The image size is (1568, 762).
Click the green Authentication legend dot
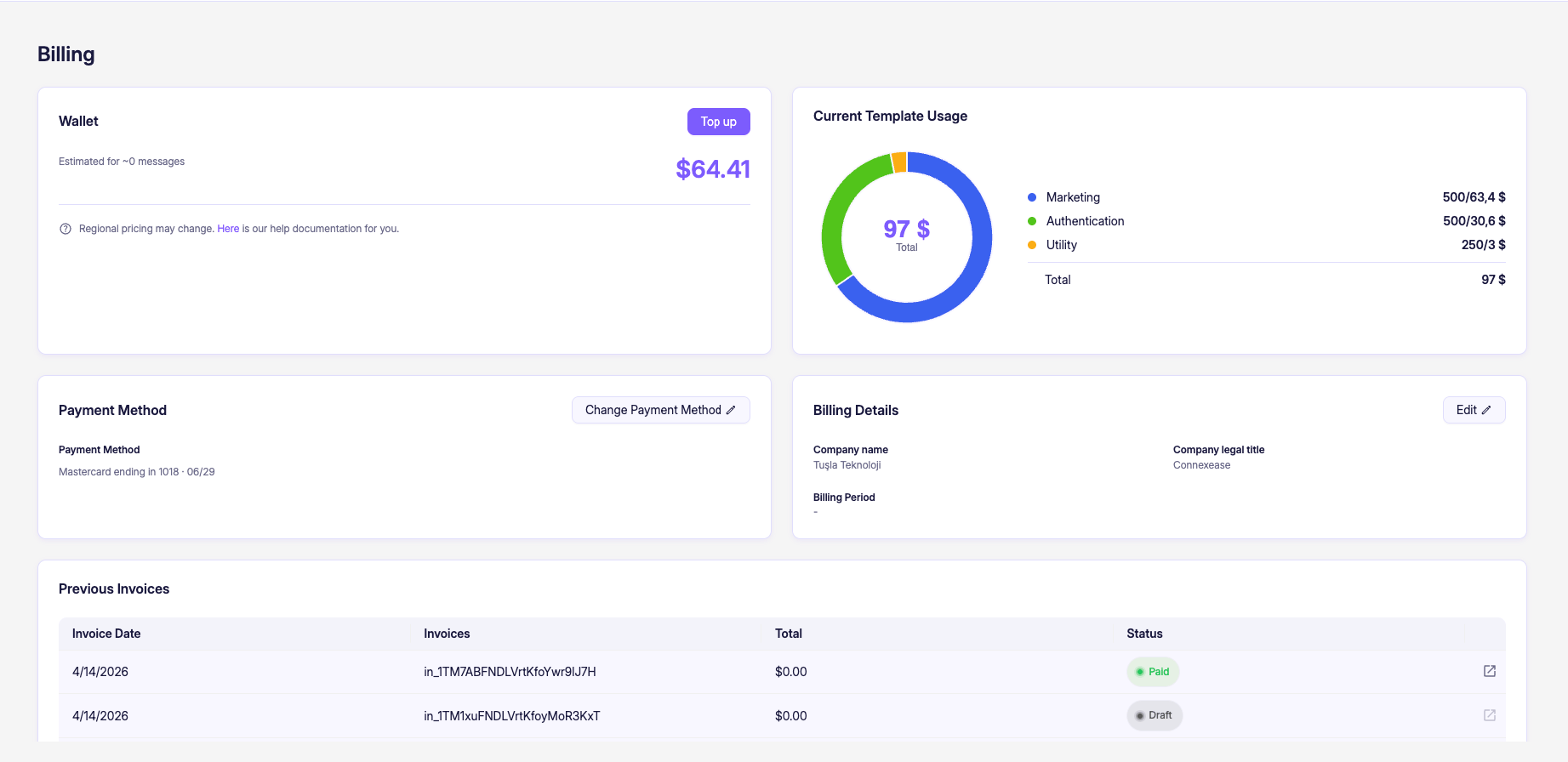(1032, 221)
